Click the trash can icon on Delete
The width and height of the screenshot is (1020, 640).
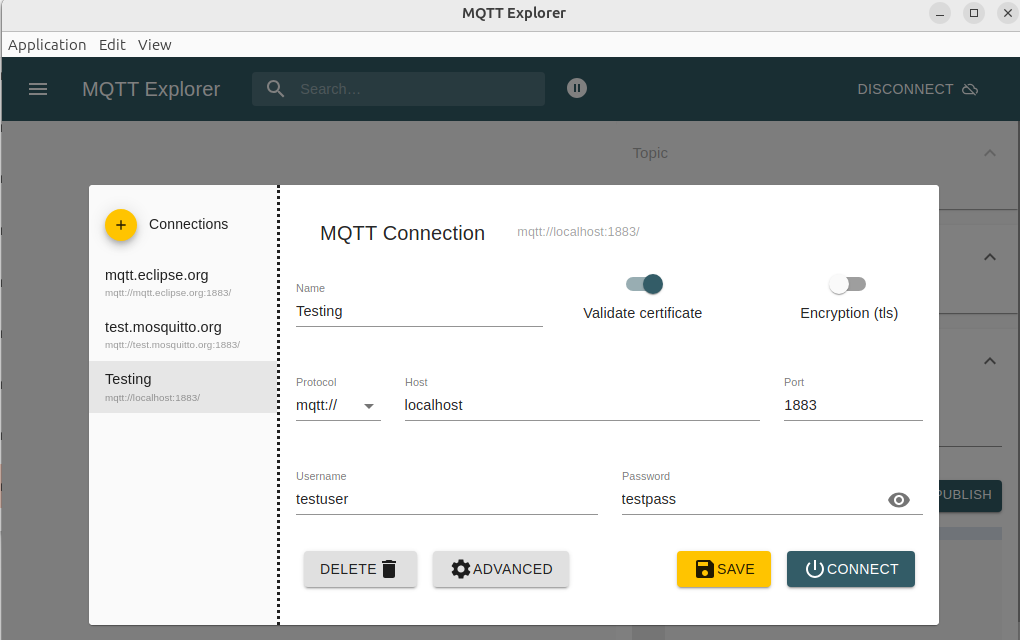click(x=389, y=569)
